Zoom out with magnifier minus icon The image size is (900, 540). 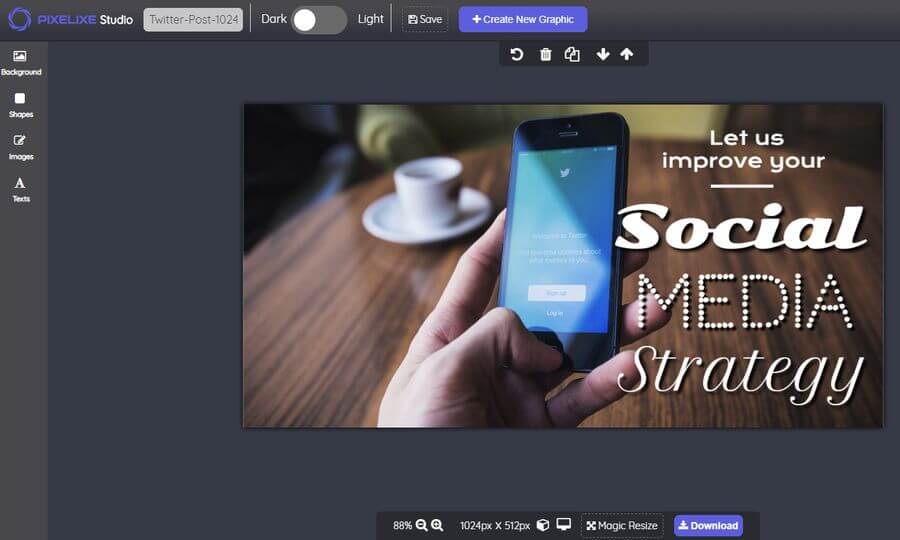click(421, 525)
